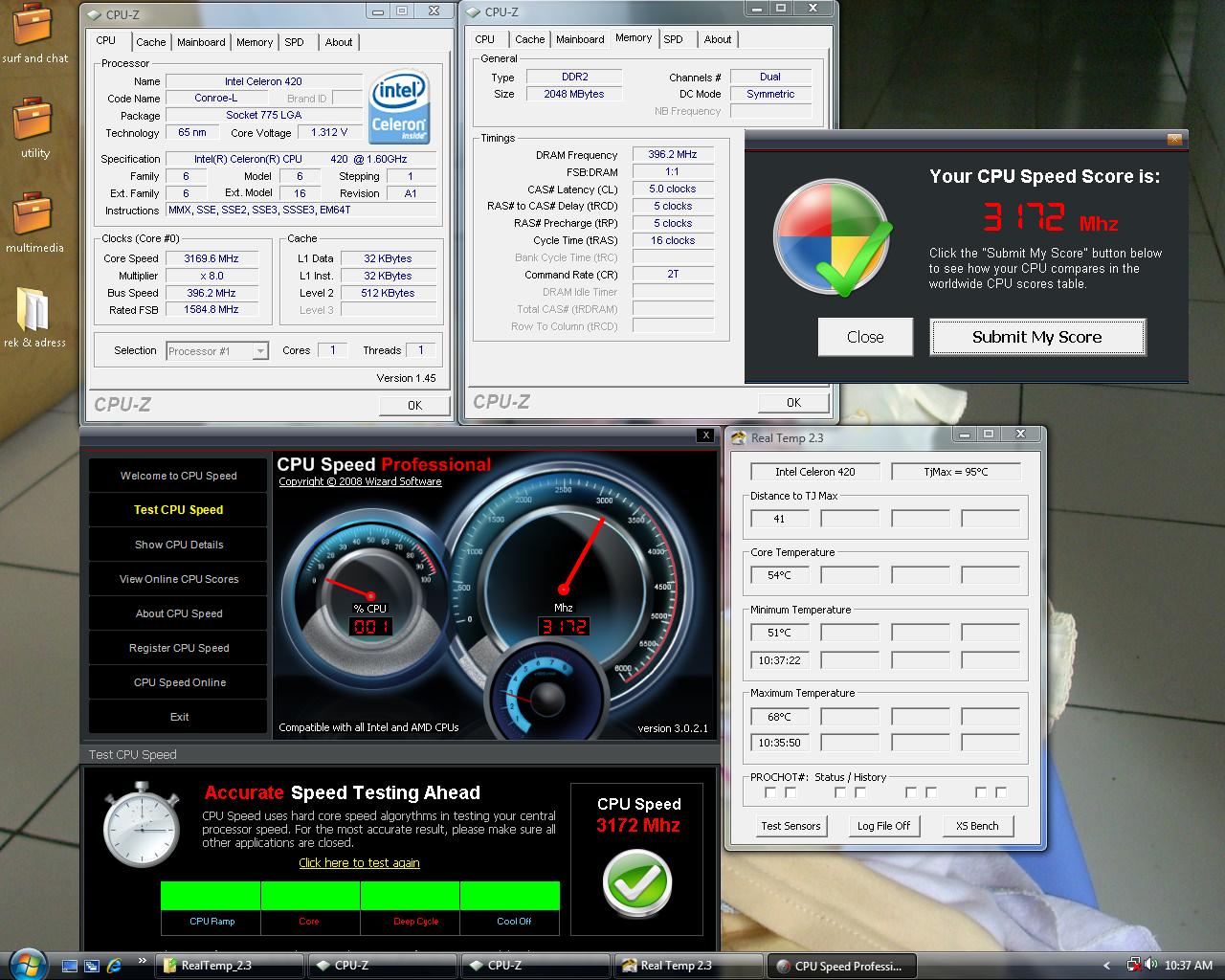Select Exit in CPU Speed menu

(179, 717)
